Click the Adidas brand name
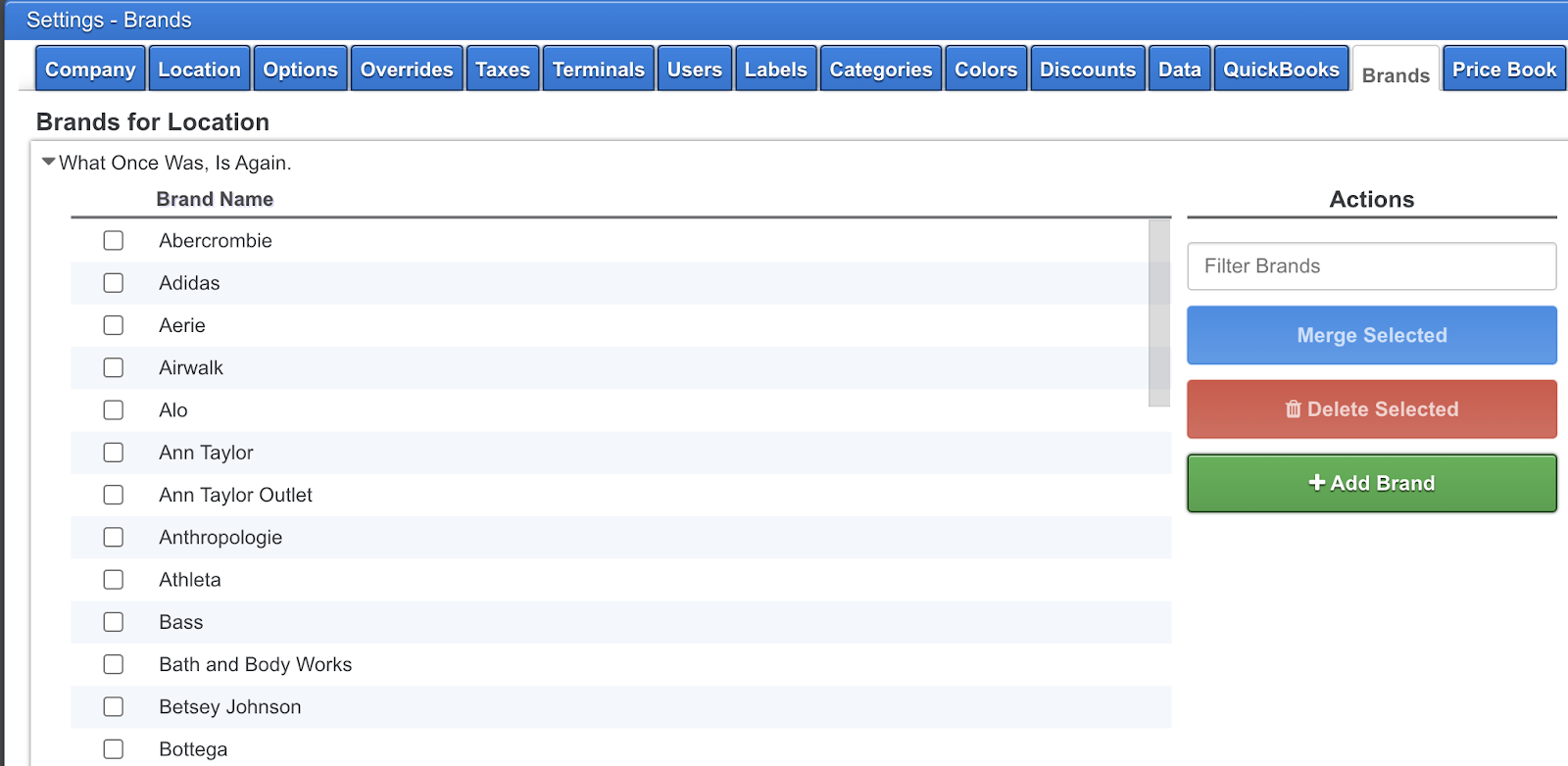Viewport: 1568px width, 766px height. click(x=189, y=283)
